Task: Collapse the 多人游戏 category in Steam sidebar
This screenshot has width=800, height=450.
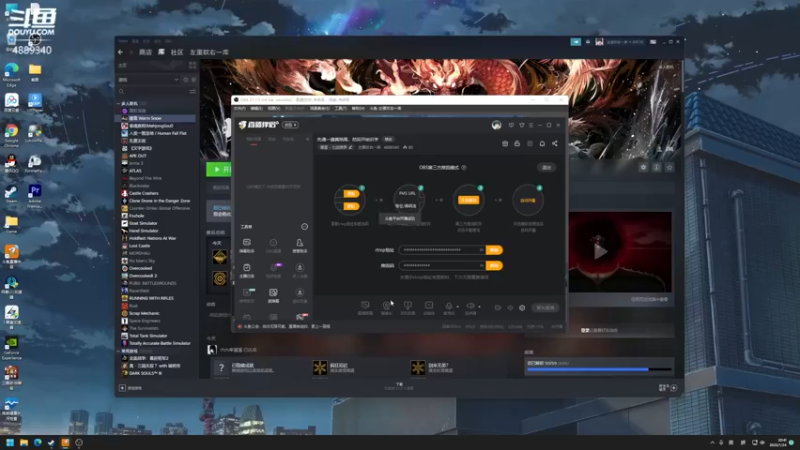Action: click(x=119, y=104)
